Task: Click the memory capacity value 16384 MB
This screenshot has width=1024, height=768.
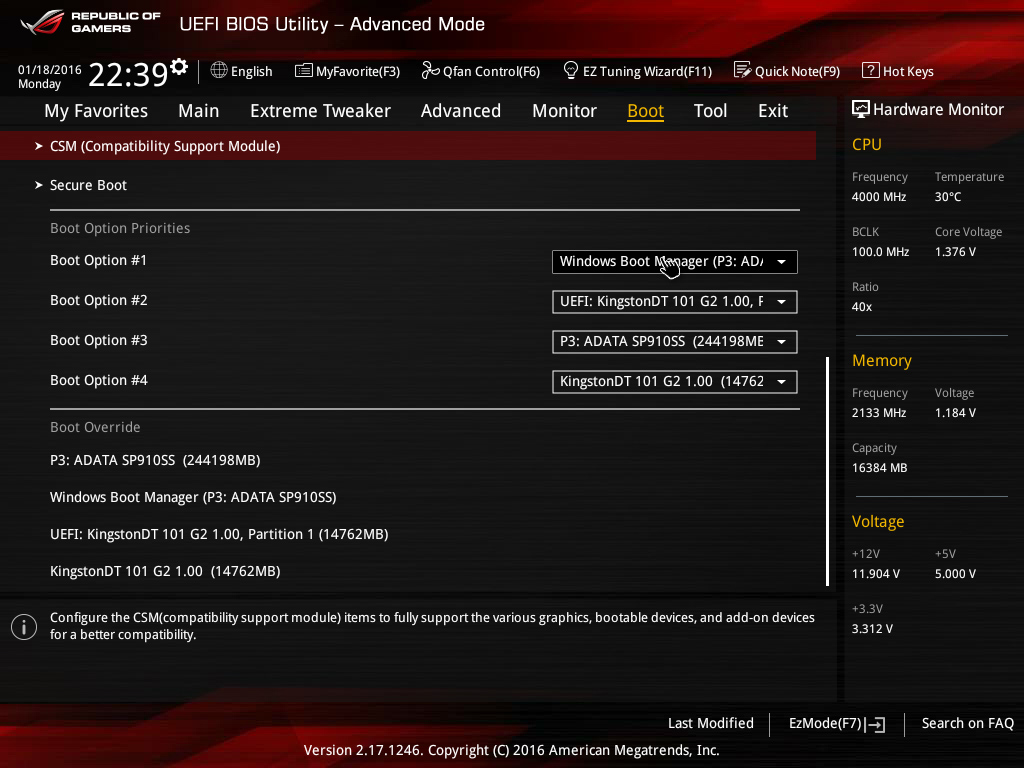Action: (x=880, y=468)
